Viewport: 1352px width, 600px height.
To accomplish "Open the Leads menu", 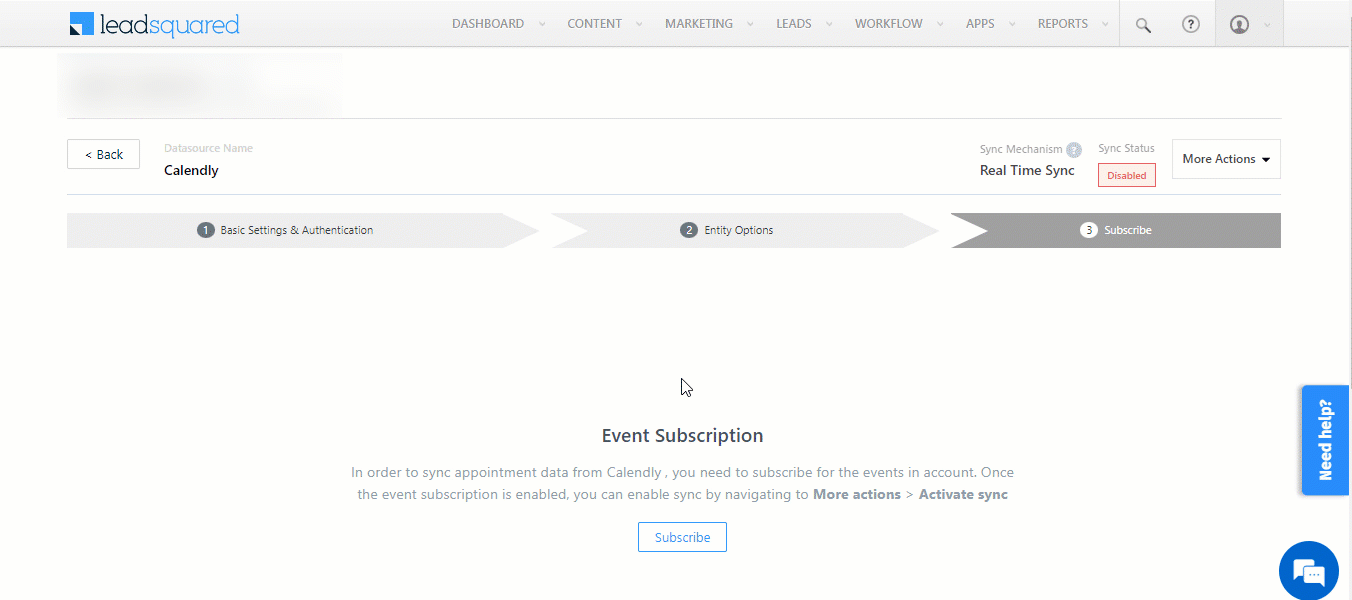I will click(x=794, y=24).
